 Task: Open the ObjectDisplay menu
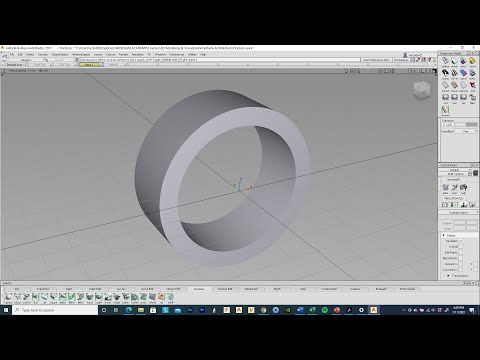coord(60,54)
